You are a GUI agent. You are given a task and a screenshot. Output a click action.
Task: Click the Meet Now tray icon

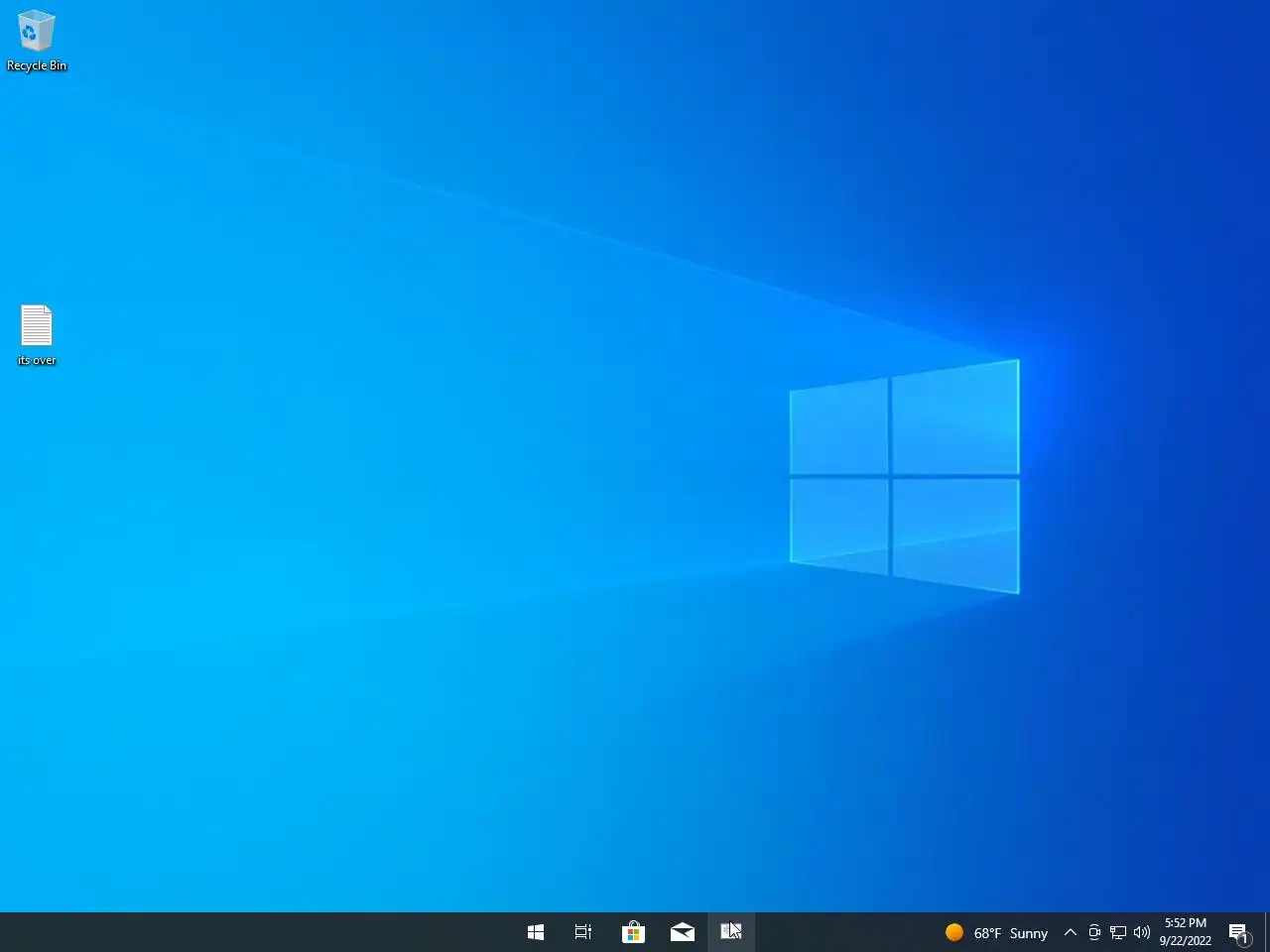click(1094, 932)
